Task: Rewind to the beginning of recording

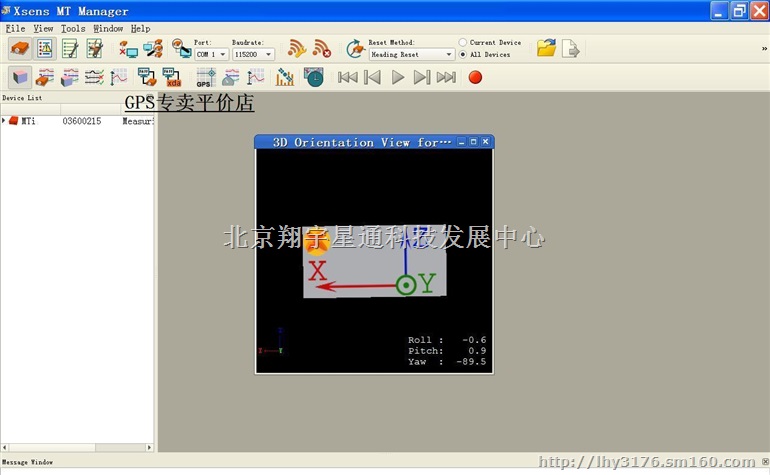Action: coord(348,77)
